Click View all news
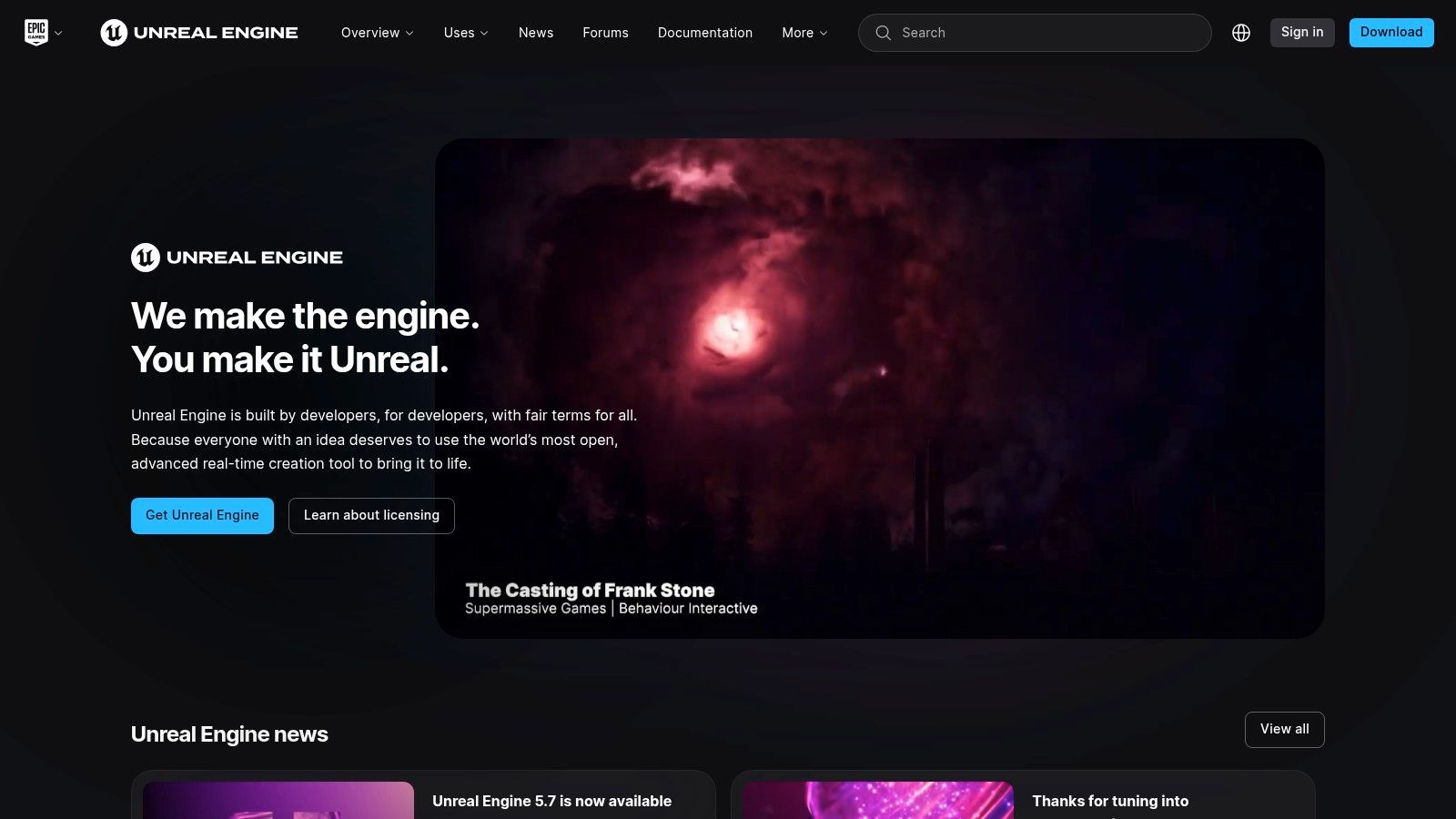 [x=1284, y=729]
